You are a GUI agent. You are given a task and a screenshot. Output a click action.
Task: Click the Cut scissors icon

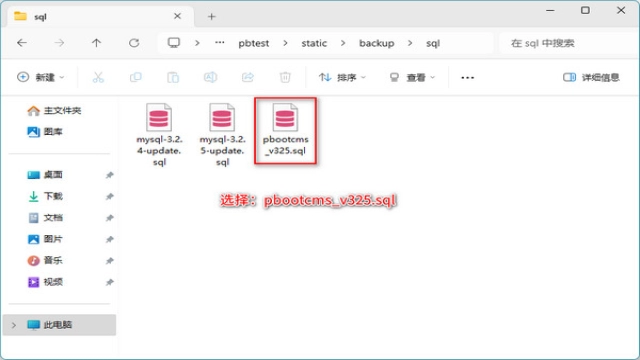point(98,77)
